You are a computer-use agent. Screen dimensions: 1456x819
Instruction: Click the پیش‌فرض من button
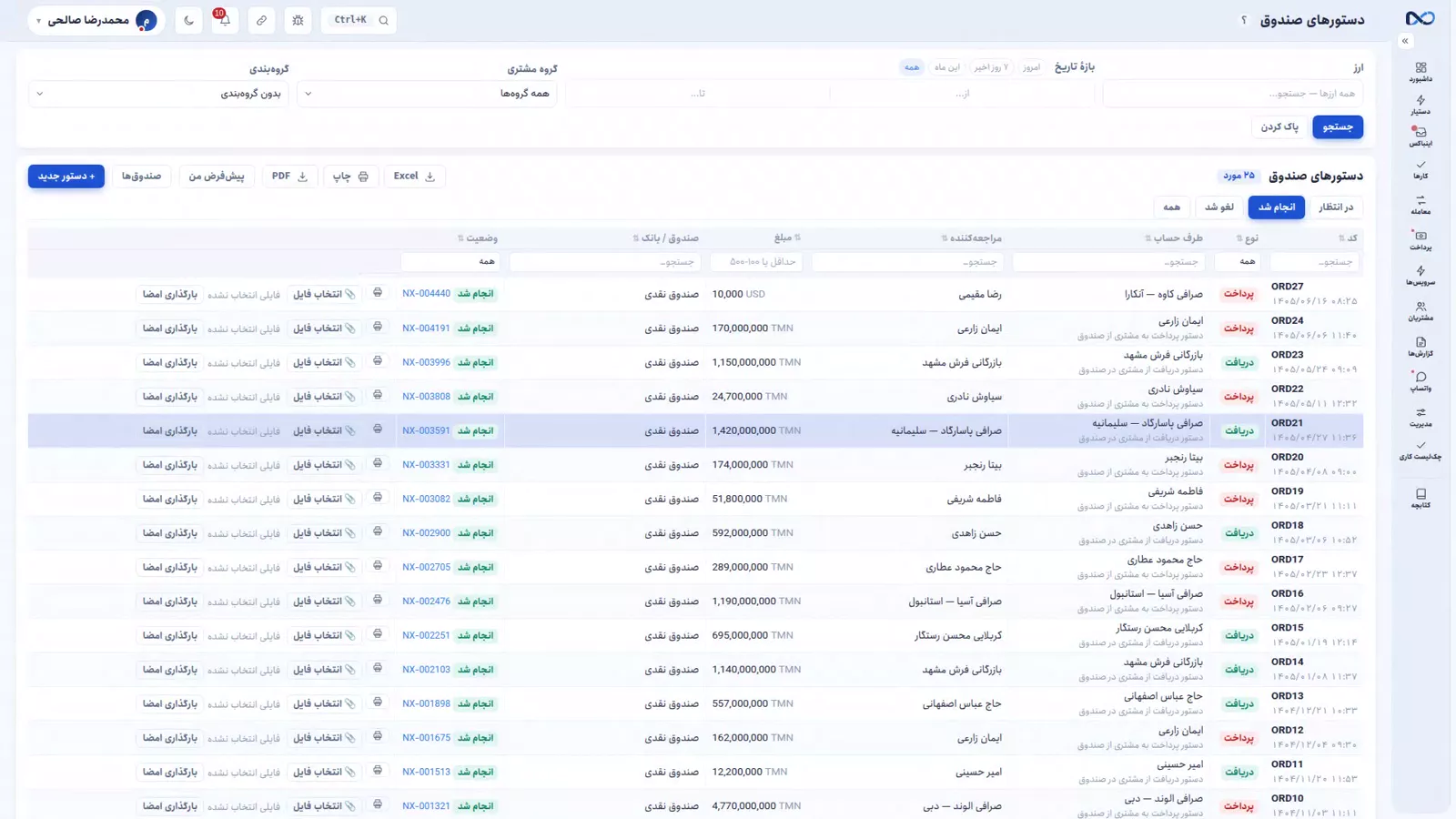[217, 177]
